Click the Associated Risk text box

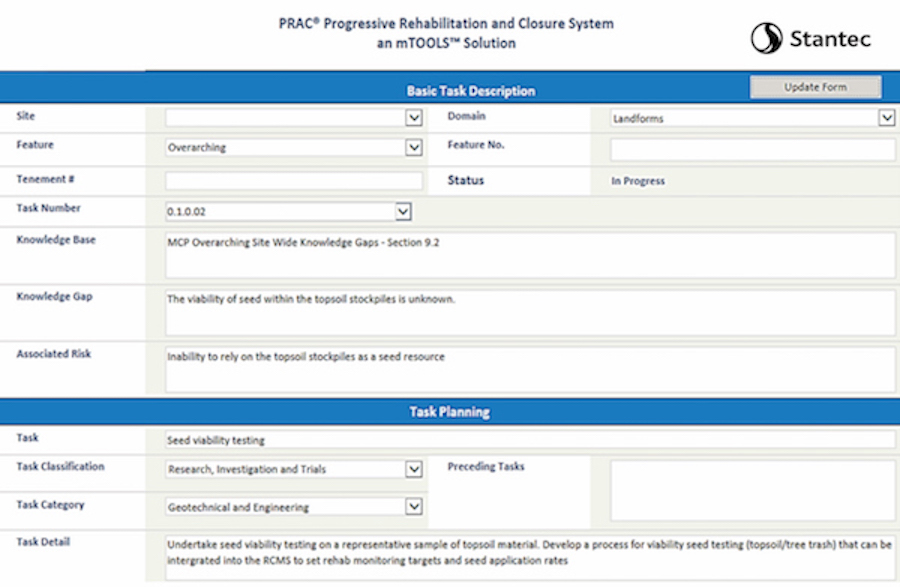coord(530,369)
